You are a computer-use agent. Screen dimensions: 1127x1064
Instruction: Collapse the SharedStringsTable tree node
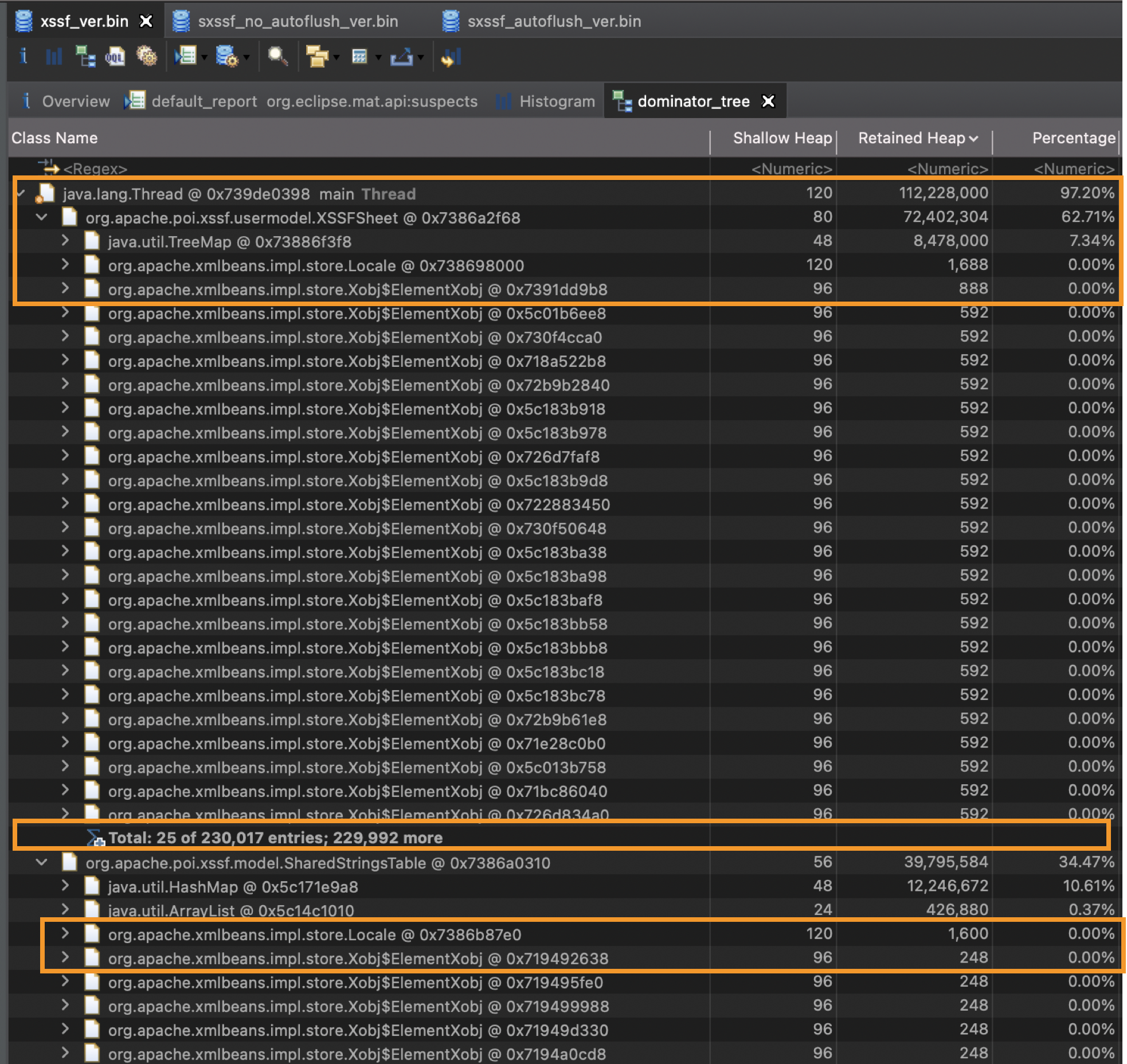click(x=42, y=862)
